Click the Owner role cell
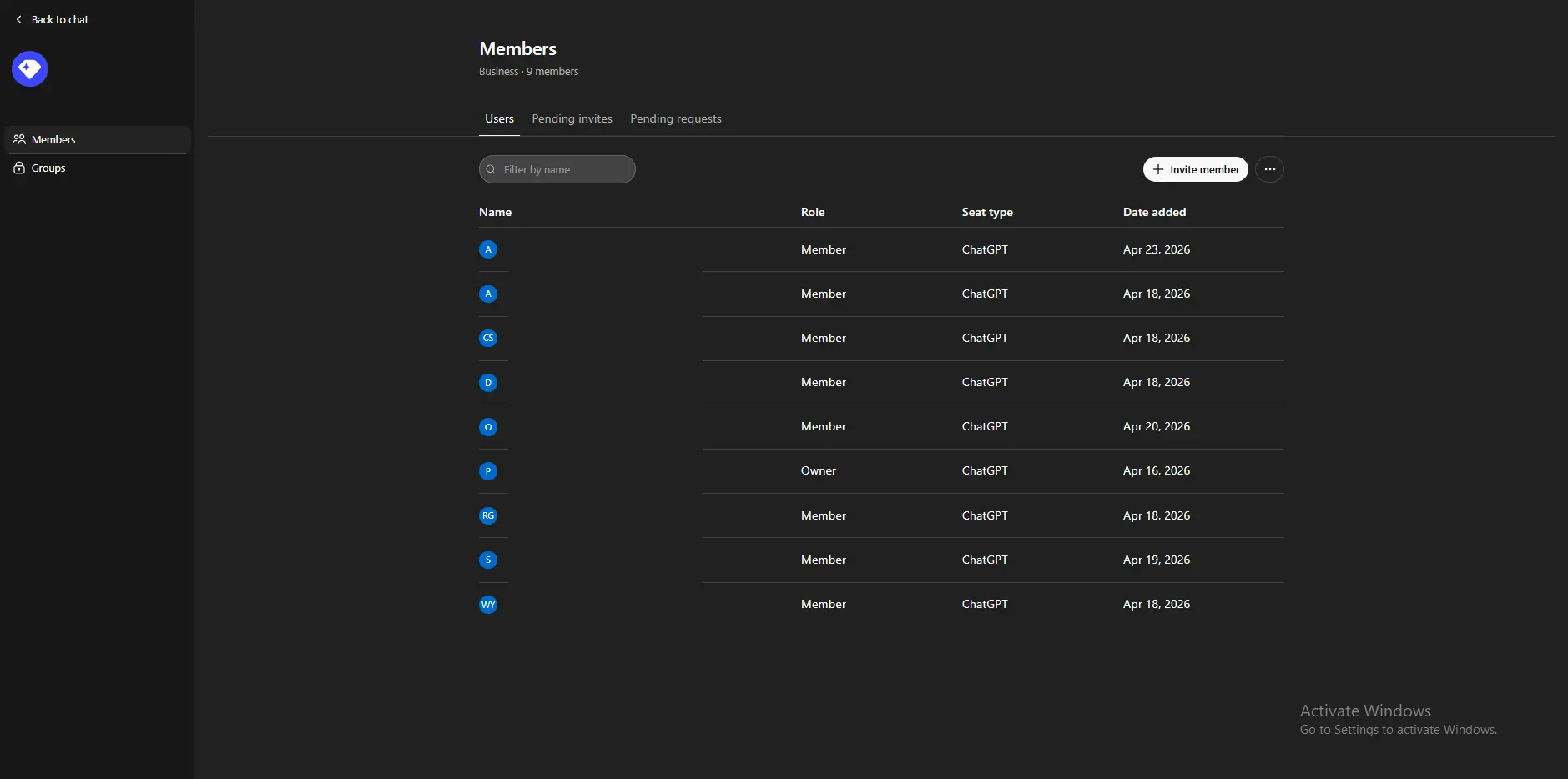The width and height of the screenshot is (1568, 779). point(818,470)
